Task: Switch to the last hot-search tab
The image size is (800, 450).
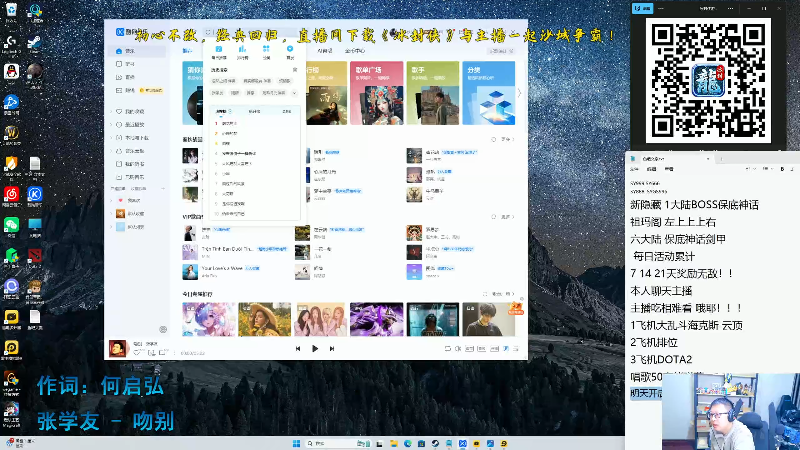Action: pos(287,111)
